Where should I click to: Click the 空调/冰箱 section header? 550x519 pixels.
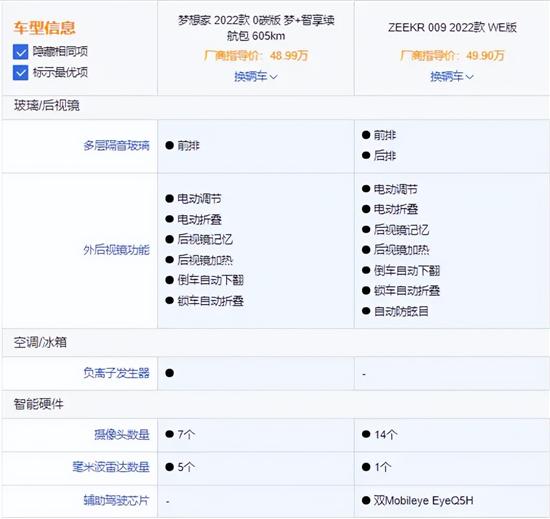[40, 342]
